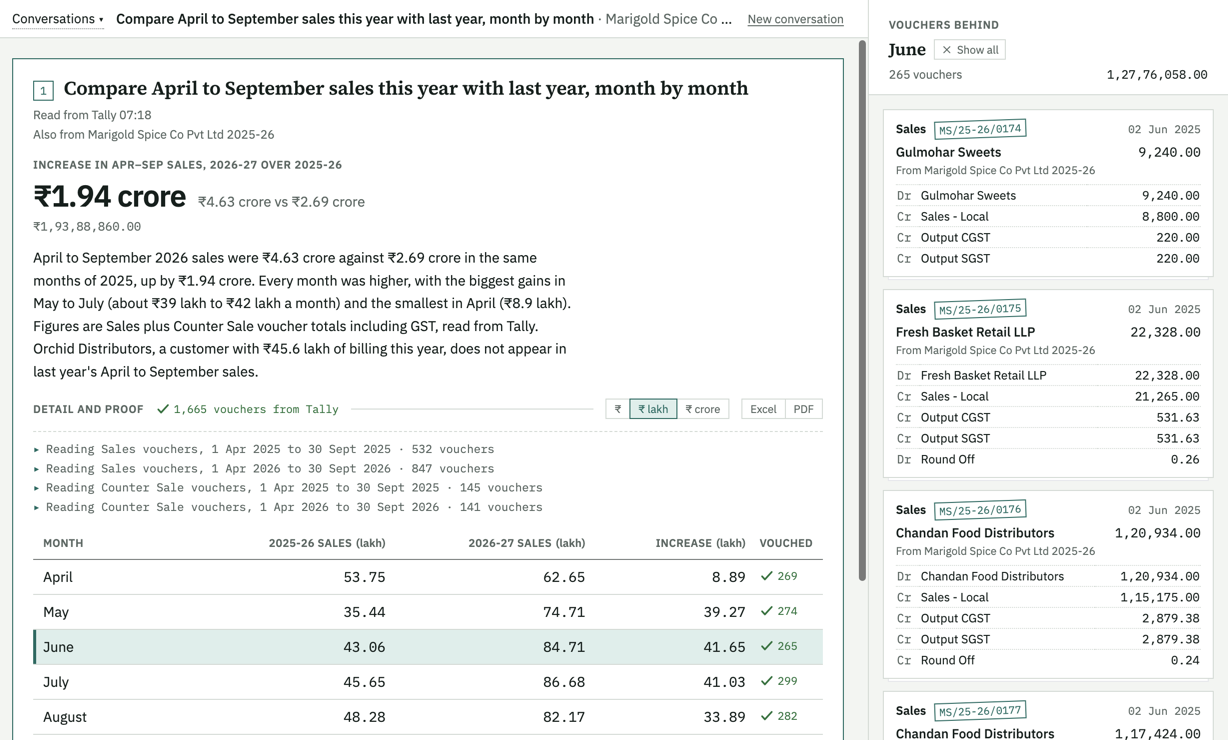The width and height of the screenshot is (1228, 740).
Task: Expand Reading Counter Sale vouchers, 141 vouchers
Action: (288, 507)
